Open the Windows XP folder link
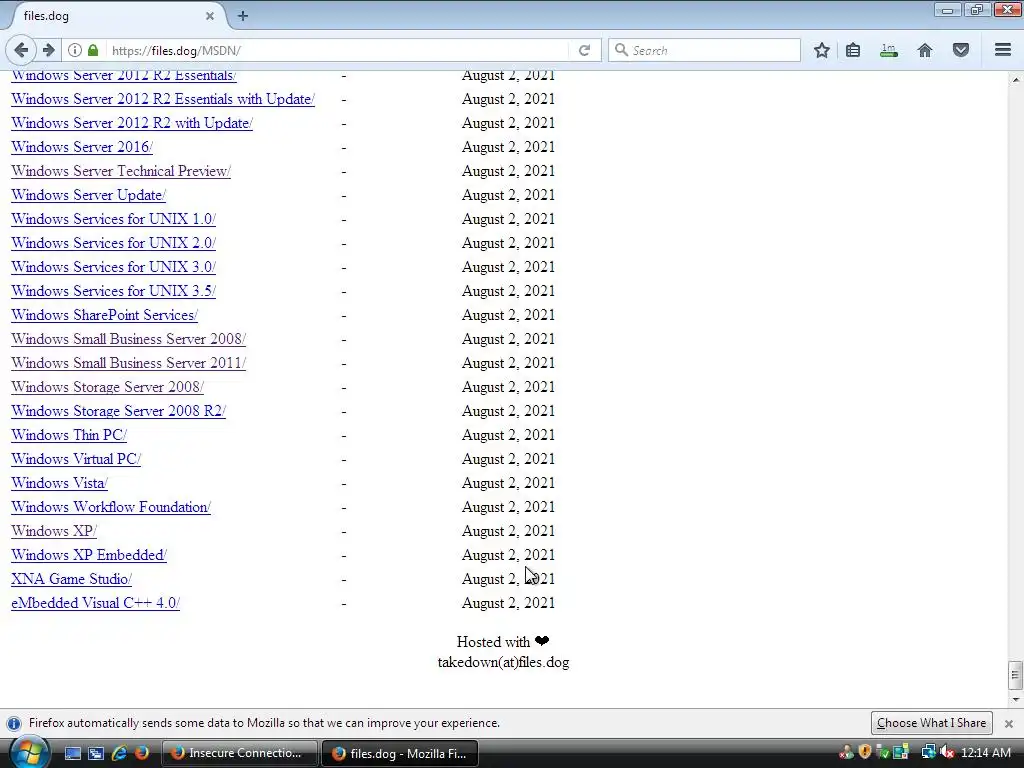 point(54,531)
